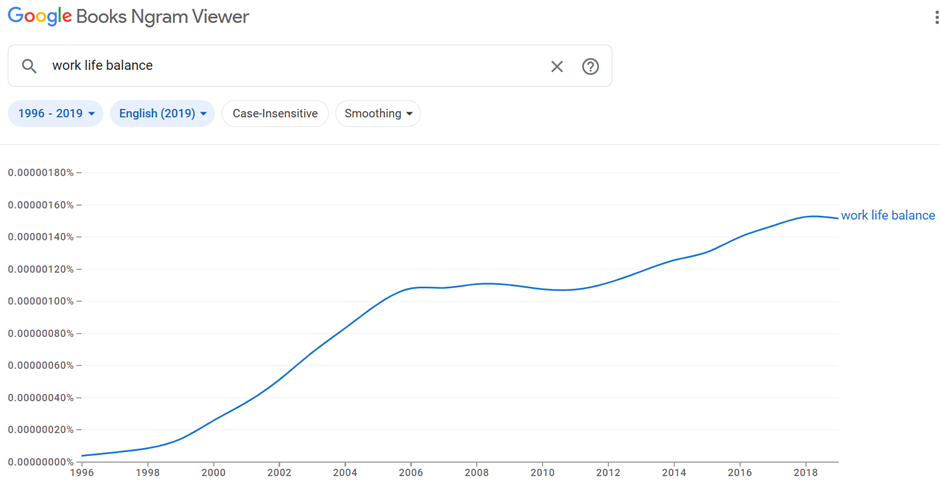The width and height of the screenshot is (940, 480).
Task: Click the 0.00000100% y-axis label
Action: click(41, 301)
